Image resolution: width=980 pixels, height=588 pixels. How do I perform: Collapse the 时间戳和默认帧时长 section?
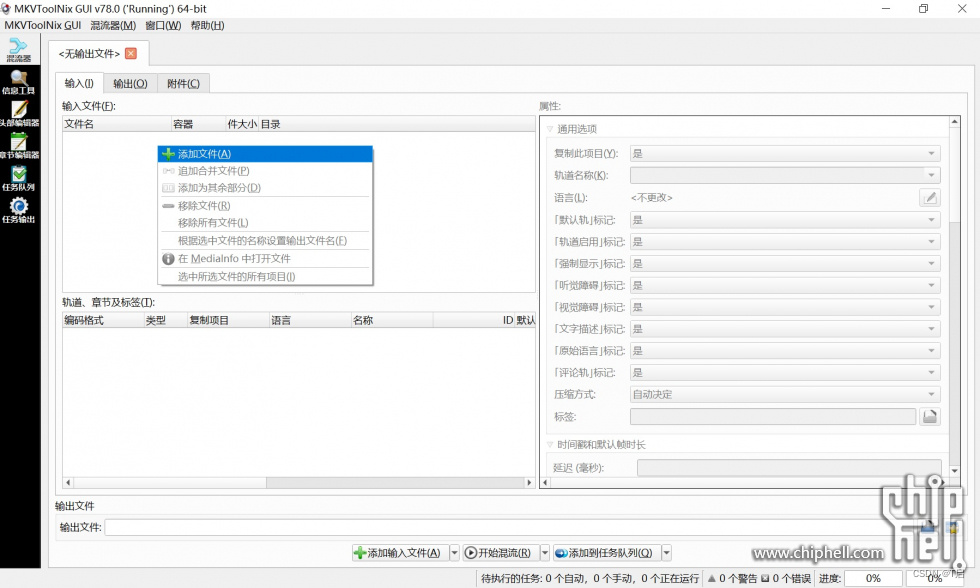(x=550, y=445)
